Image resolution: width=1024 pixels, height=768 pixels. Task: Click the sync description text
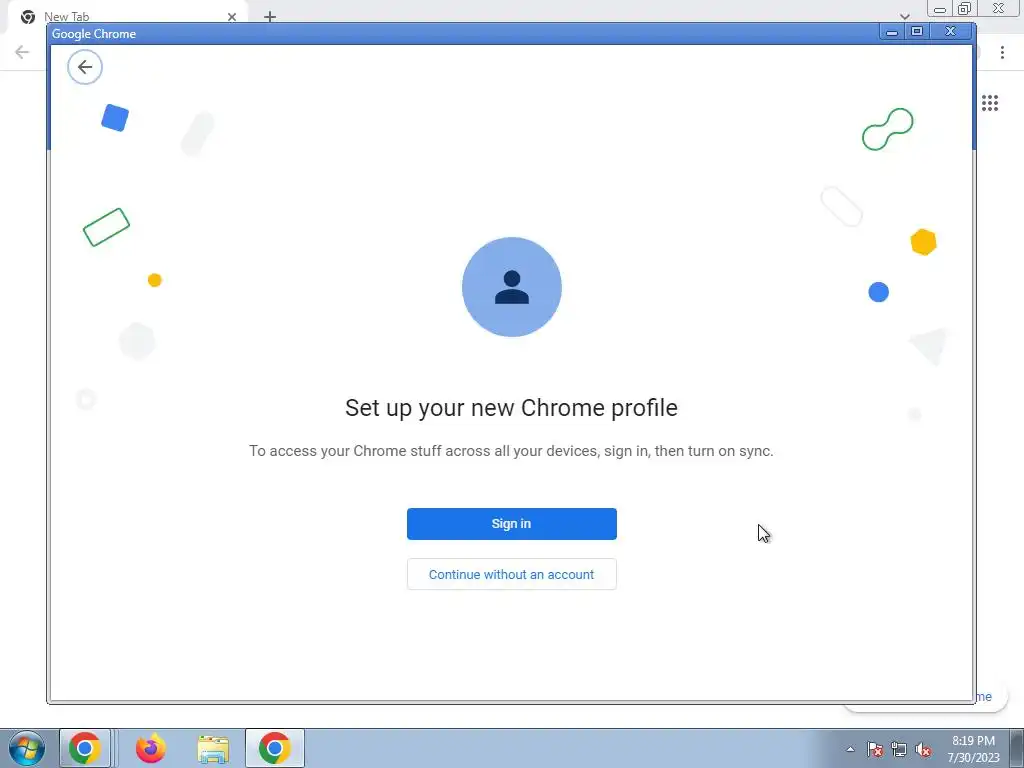511,451
